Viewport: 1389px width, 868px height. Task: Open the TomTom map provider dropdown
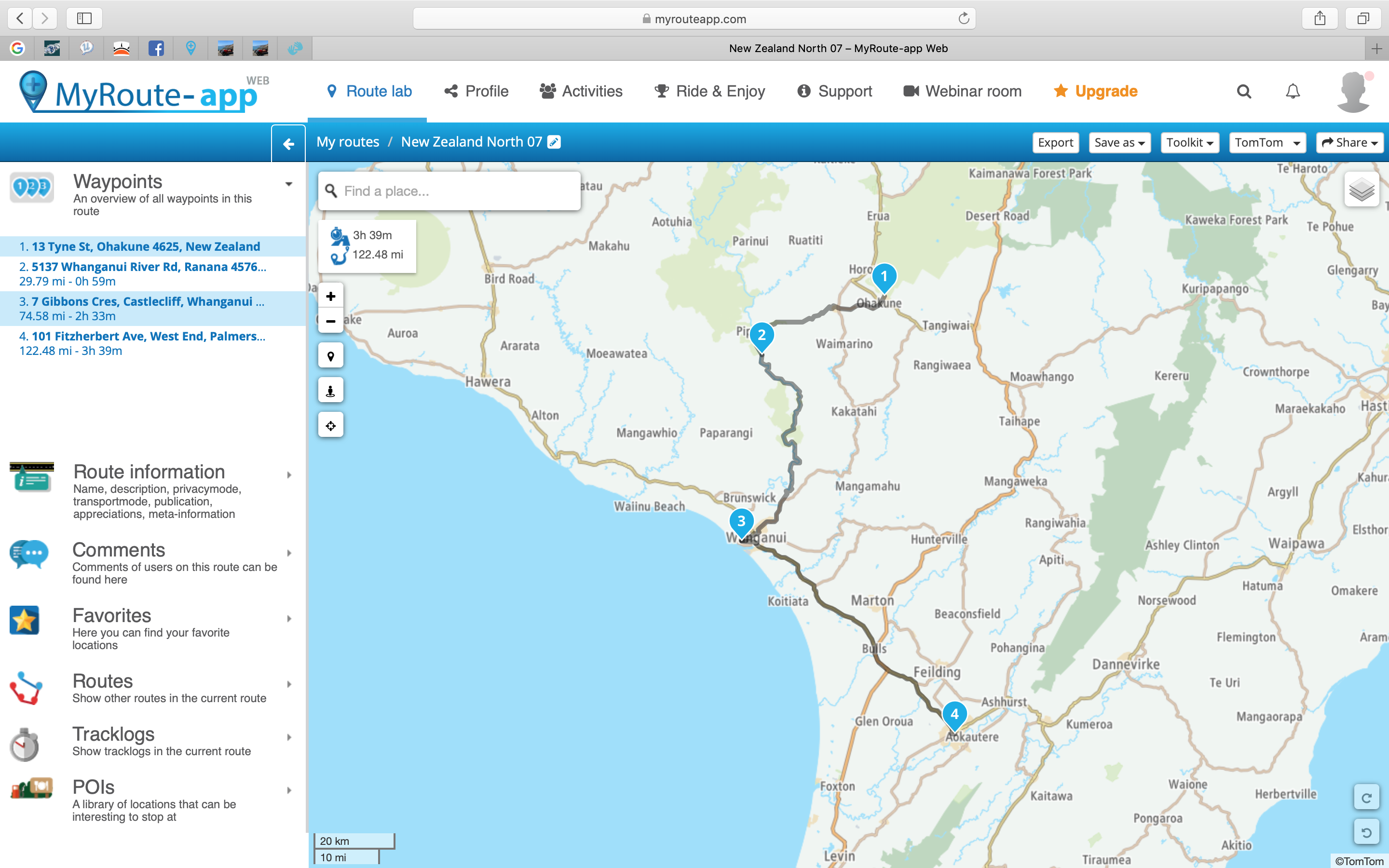point(1267,142)
